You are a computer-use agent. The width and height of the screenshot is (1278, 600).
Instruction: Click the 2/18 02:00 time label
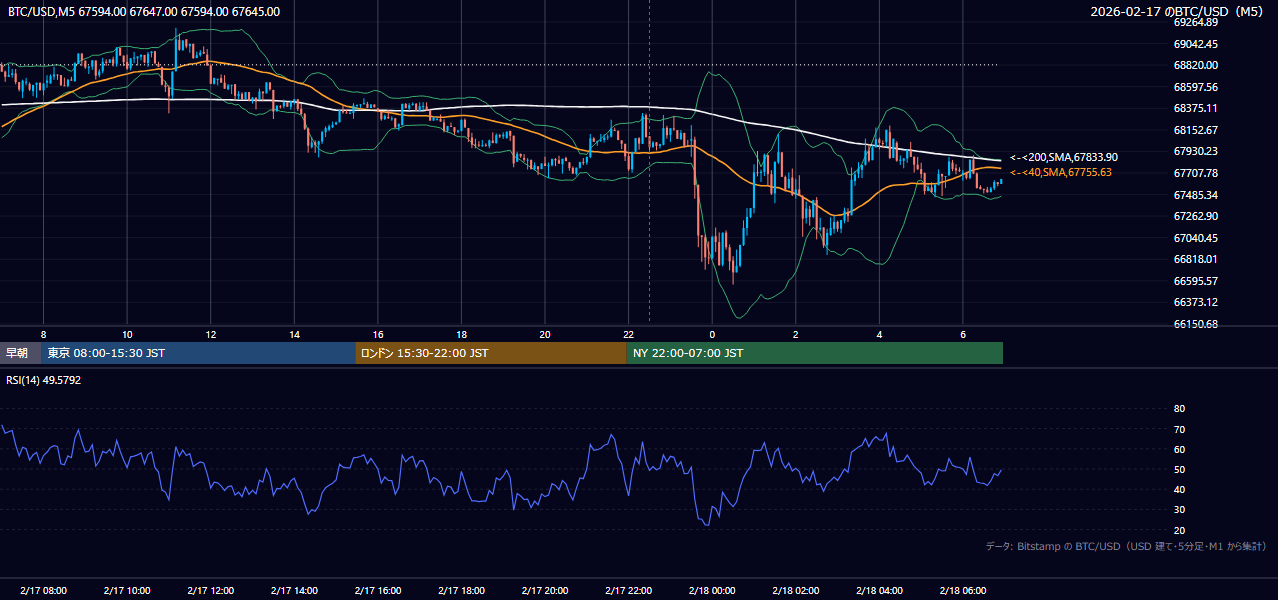click(796, 591)
